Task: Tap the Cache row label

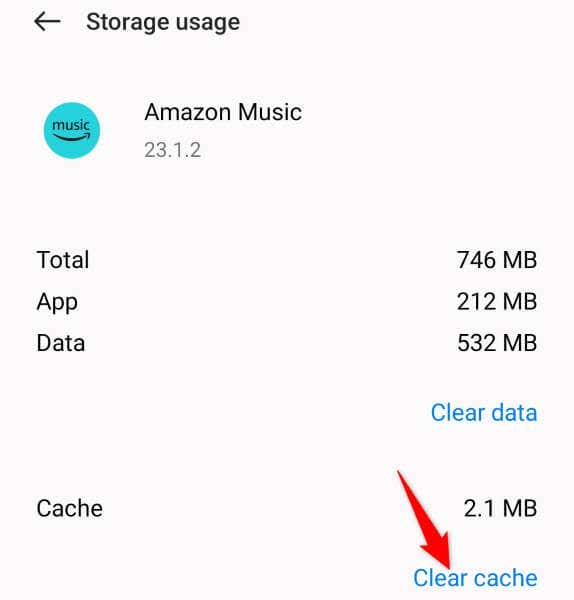Action: pyautogui.click(x=69, y=509)
